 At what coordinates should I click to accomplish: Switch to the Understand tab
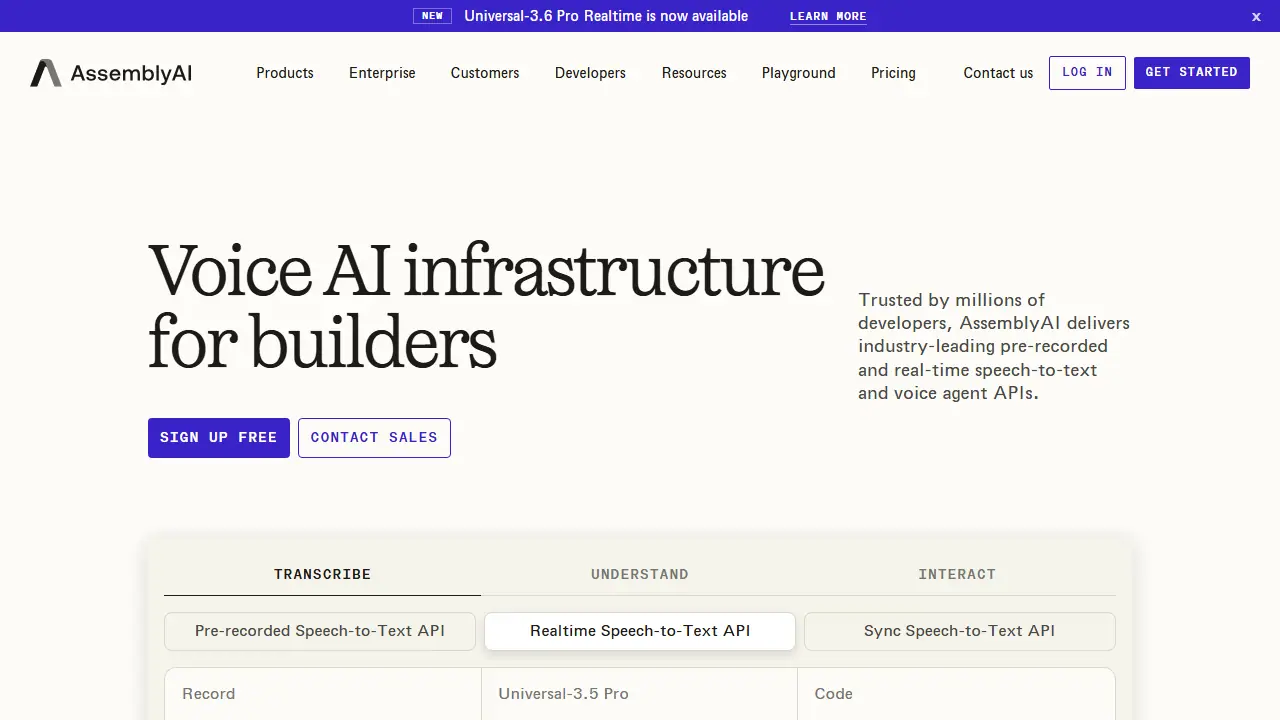640,575
